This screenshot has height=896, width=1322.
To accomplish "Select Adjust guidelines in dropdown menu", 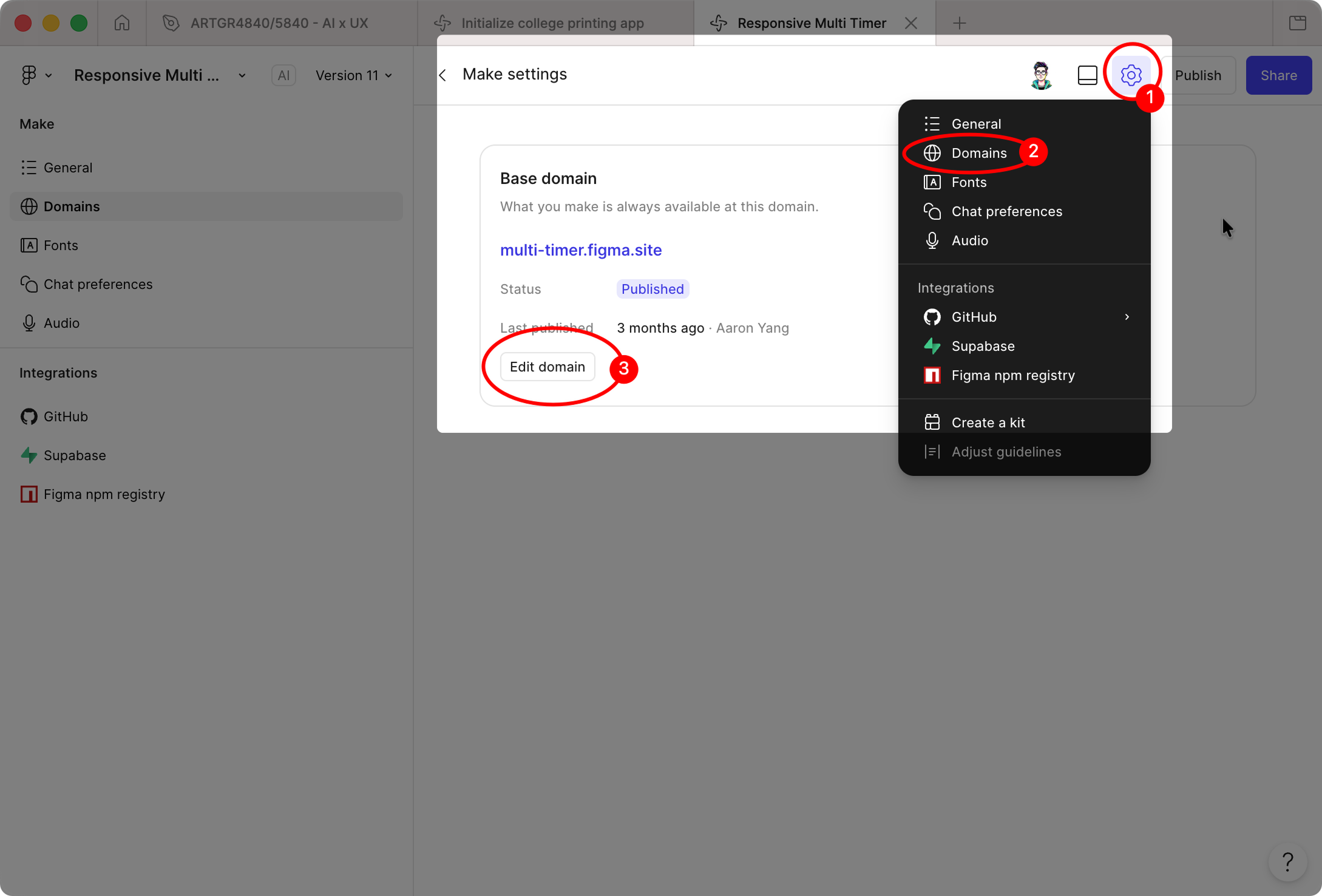I will click(1025, 452).
